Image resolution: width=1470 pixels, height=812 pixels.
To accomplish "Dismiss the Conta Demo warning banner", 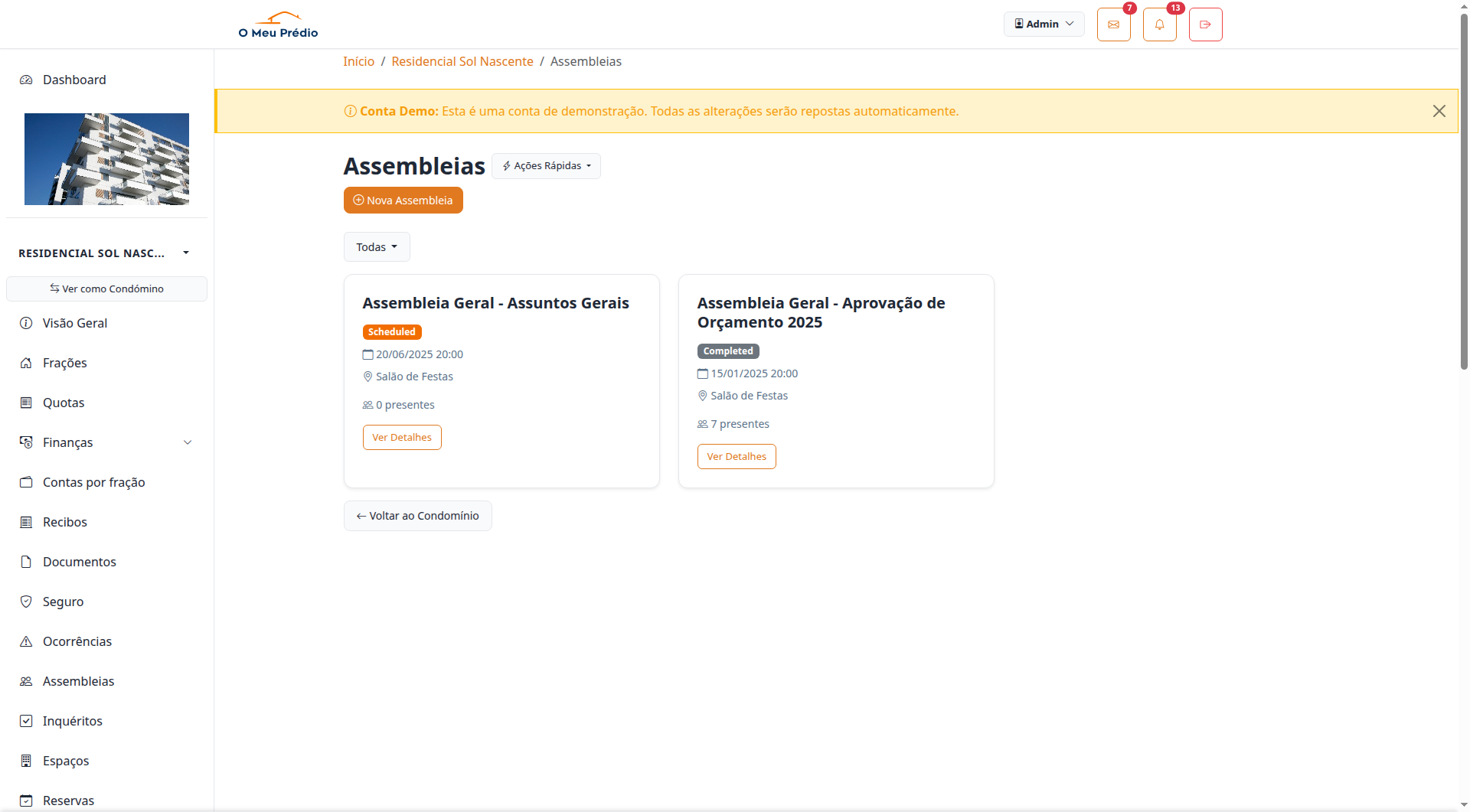I will (1439, 110).
